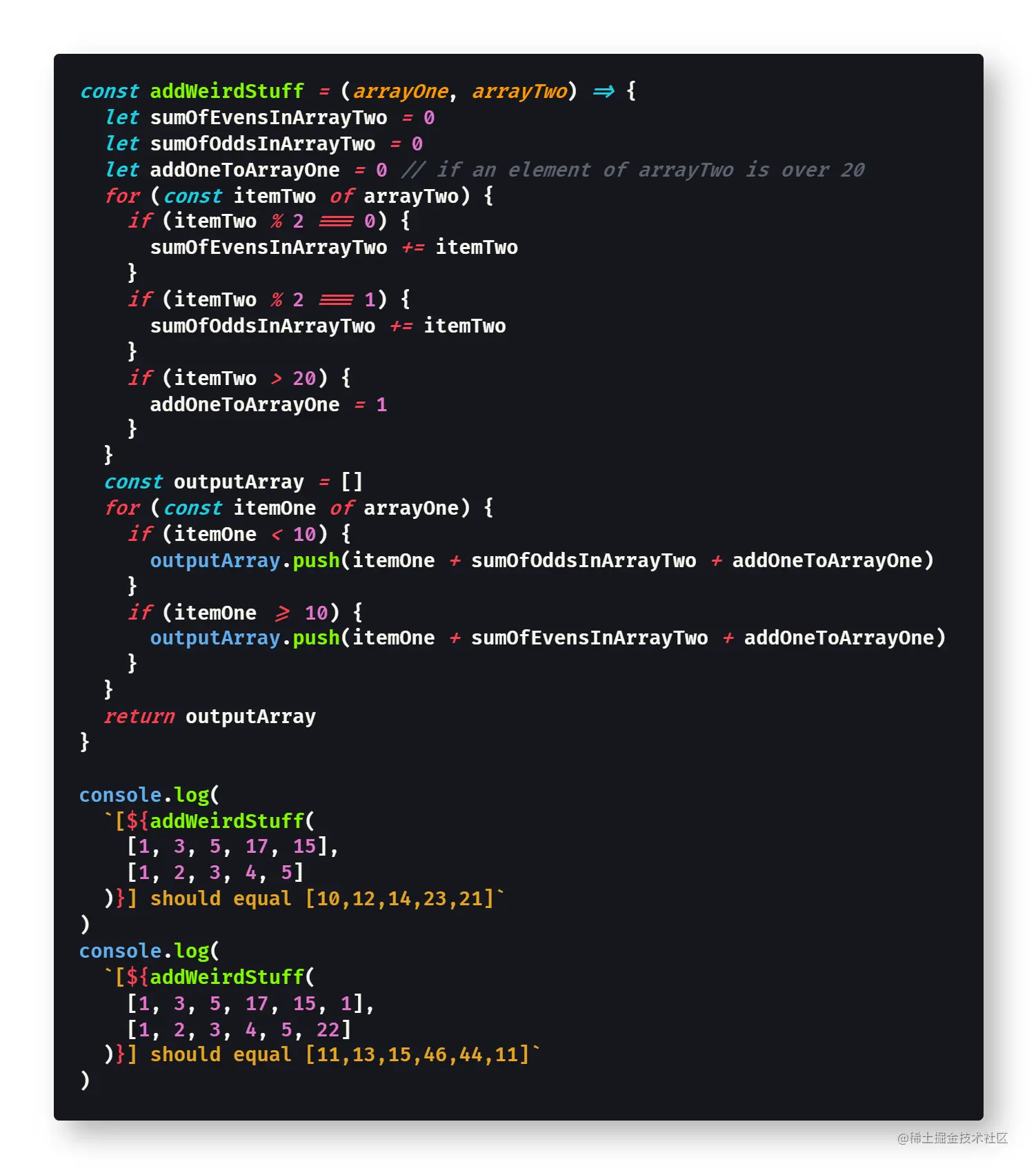
Task: Click 'sumOfEvensInArrayTwo += itemTwo' statement
Action: 334,247
